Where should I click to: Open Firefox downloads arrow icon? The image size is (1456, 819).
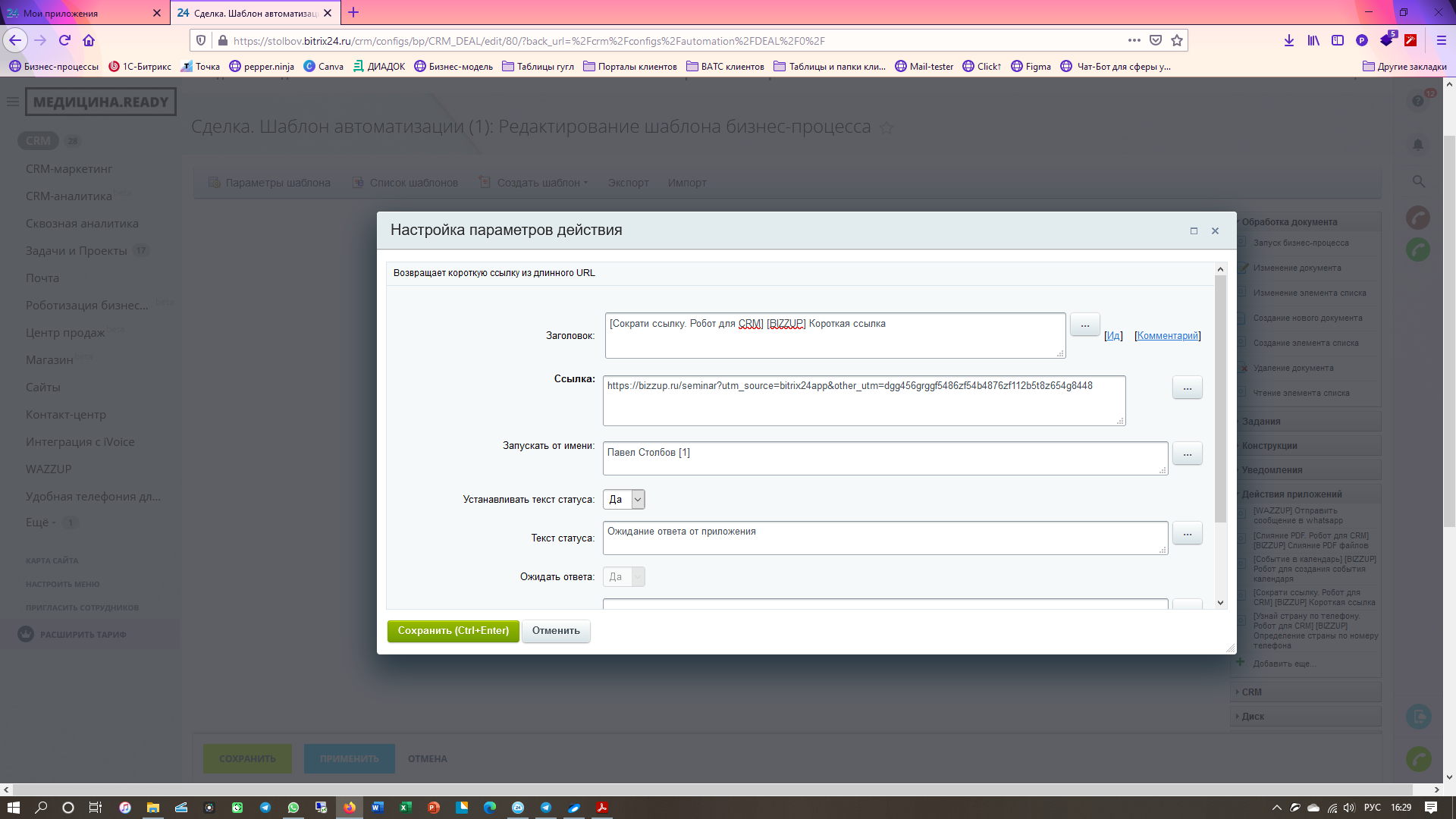click(x=1288, y=41)
